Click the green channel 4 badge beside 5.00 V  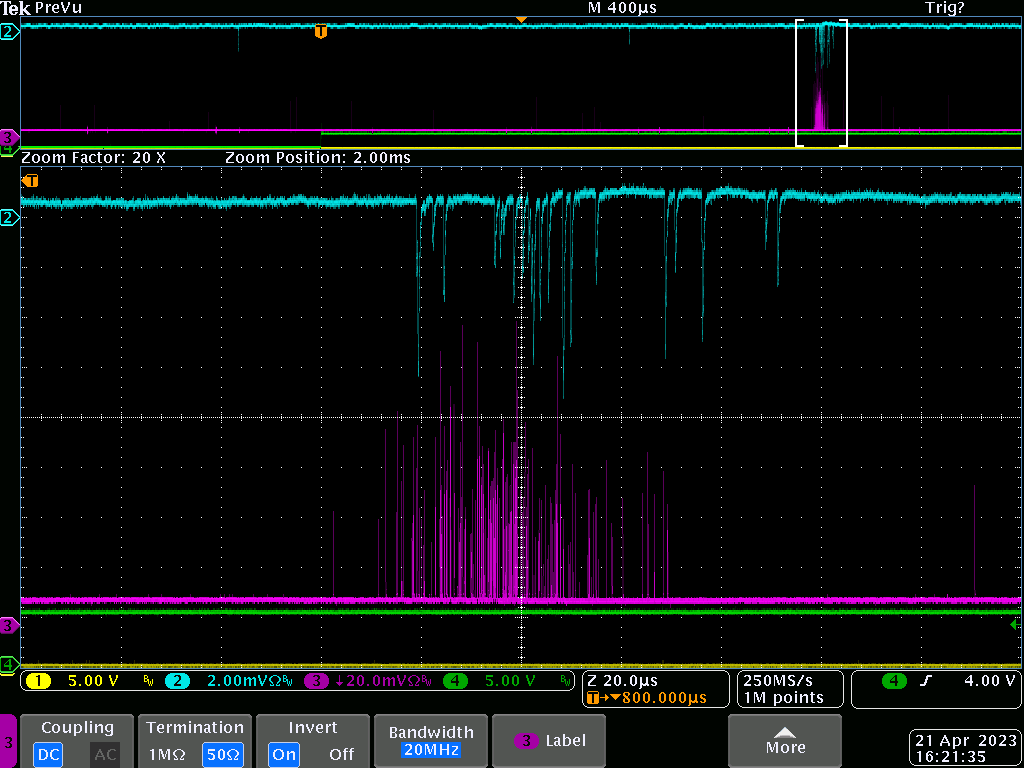coord(455,681)
